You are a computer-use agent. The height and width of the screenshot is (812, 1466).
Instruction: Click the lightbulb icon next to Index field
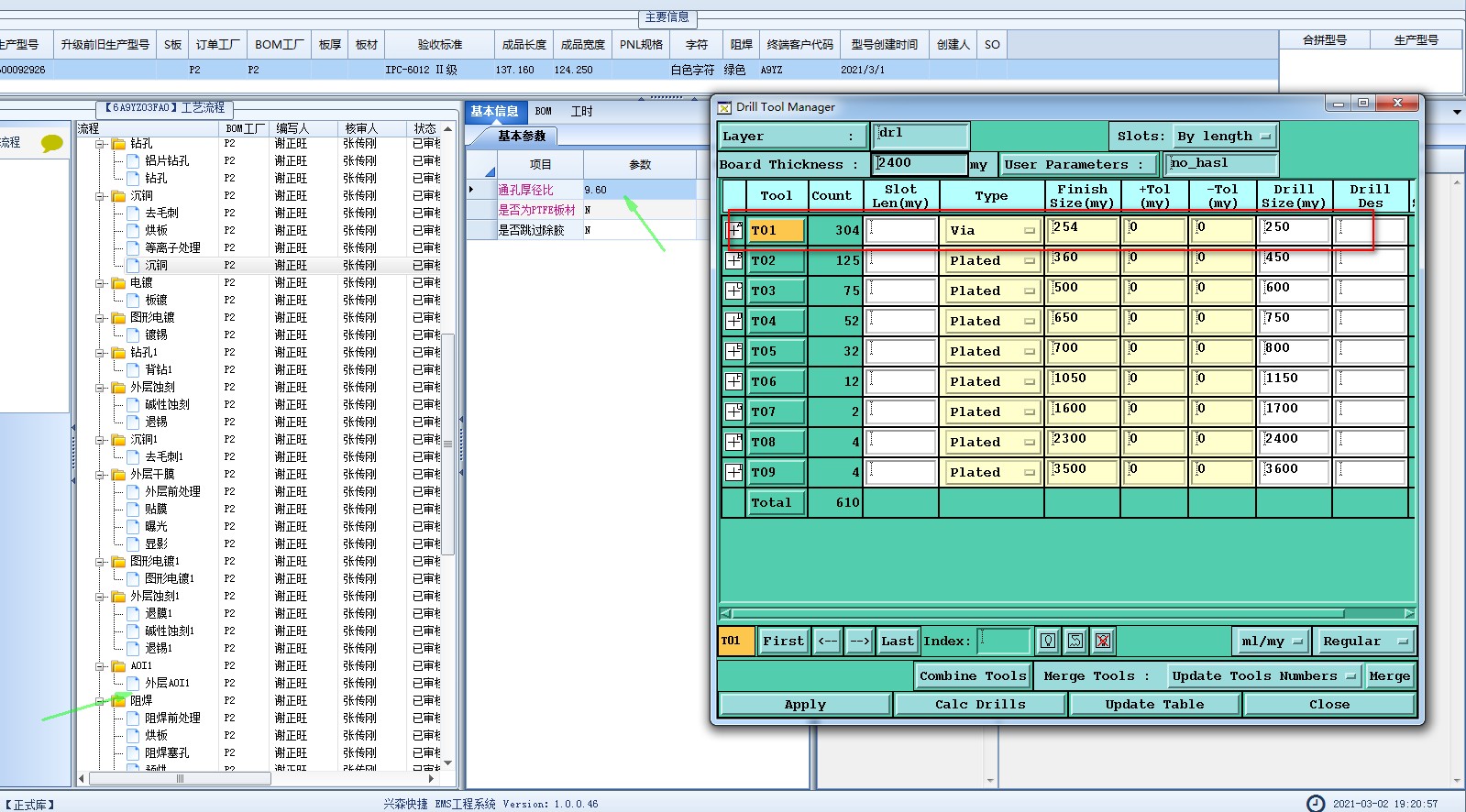1048,641
